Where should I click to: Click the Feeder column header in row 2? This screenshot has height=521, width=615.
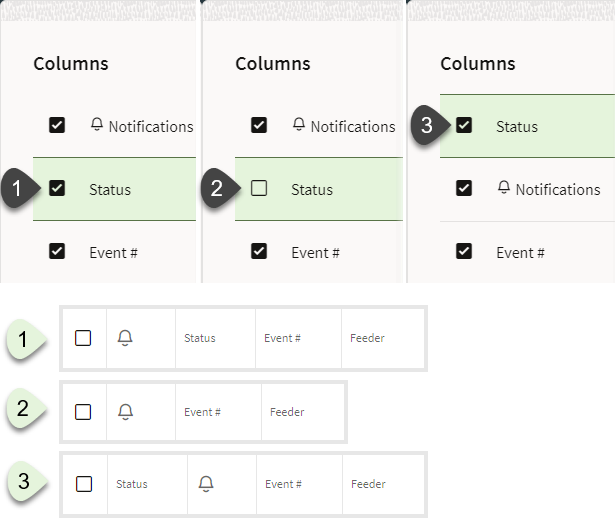[x=287, y=412]
